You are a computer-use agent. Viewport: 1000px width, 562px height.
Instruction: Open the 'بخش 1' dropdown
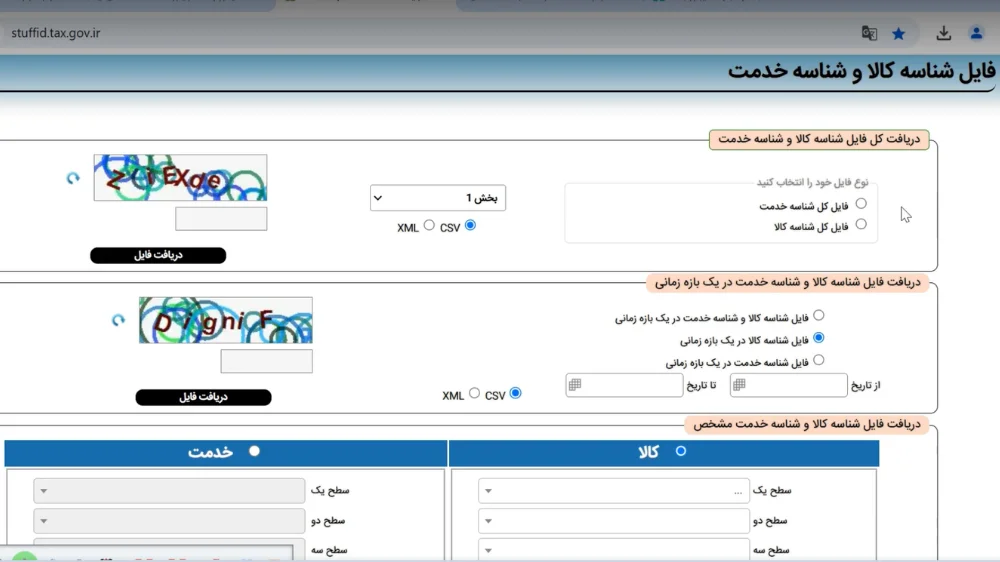point(438,198)
